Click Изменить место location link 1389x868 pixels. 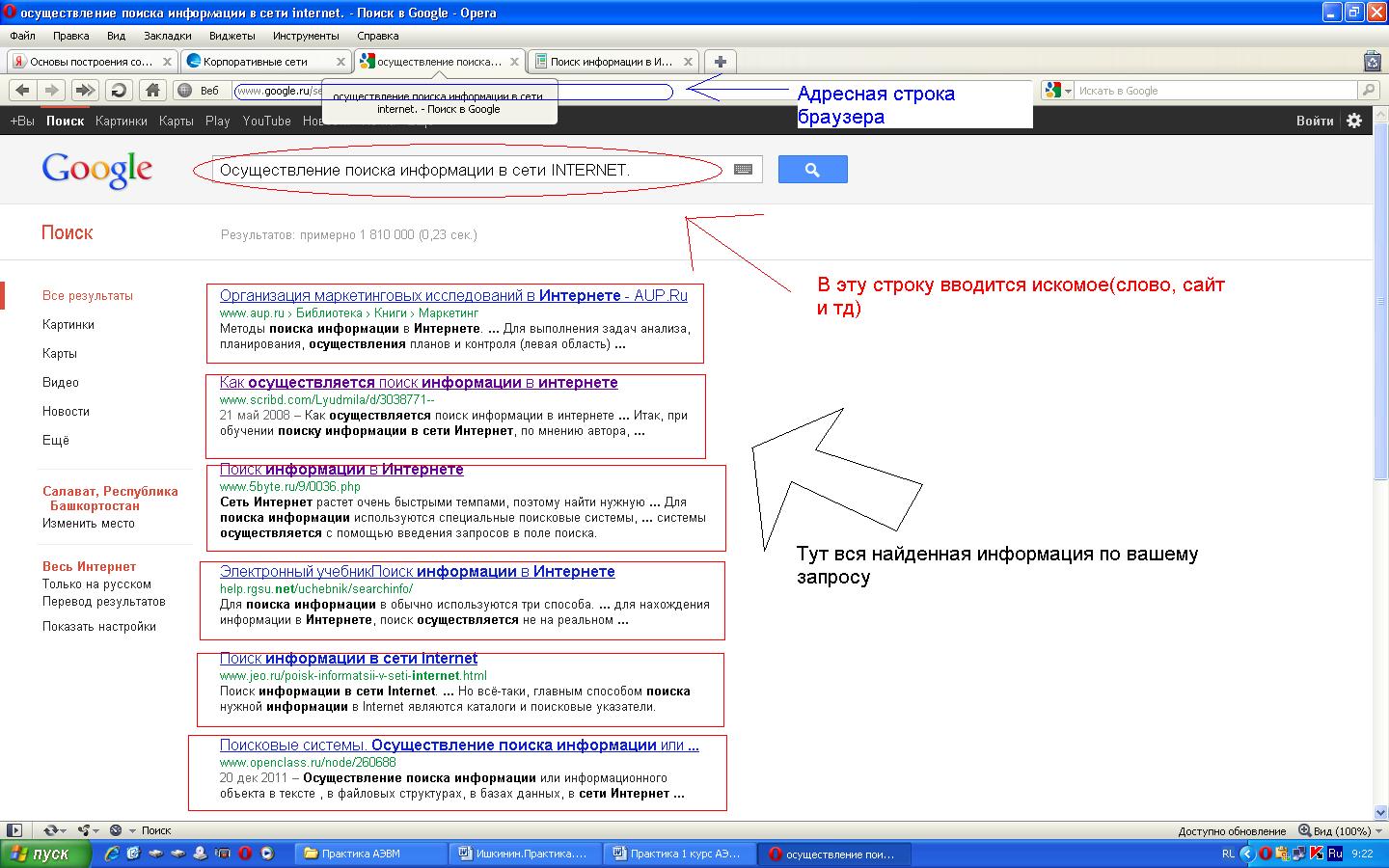[89, 523]
